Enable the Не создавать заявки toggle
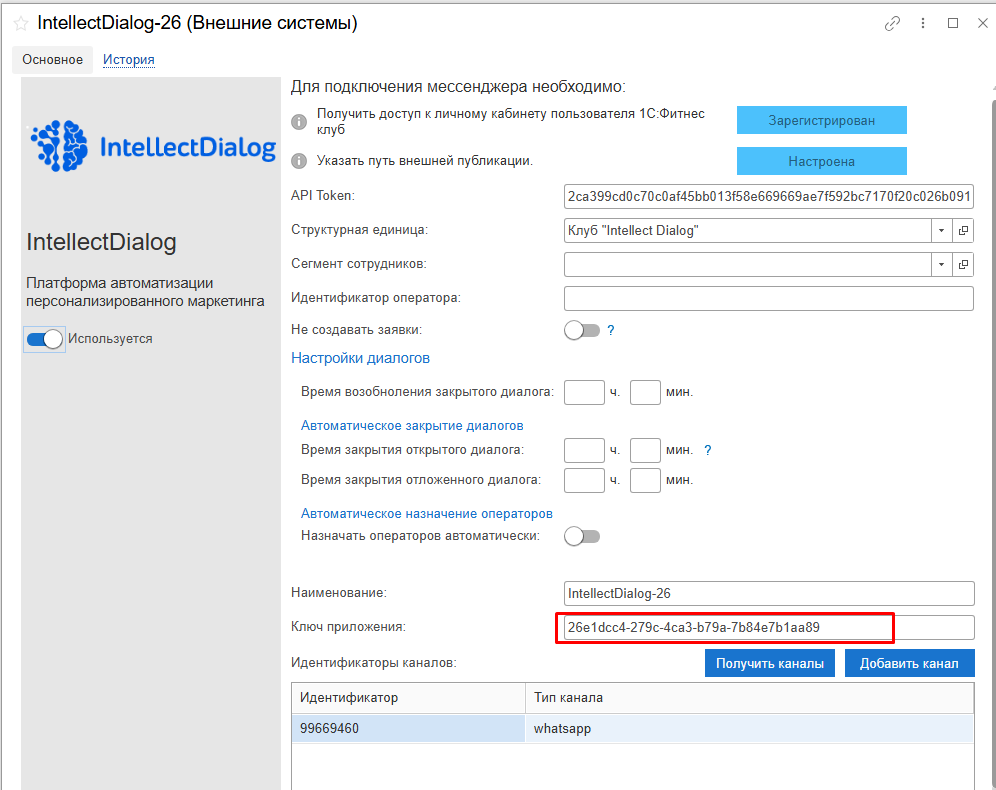 pos(582,330)
